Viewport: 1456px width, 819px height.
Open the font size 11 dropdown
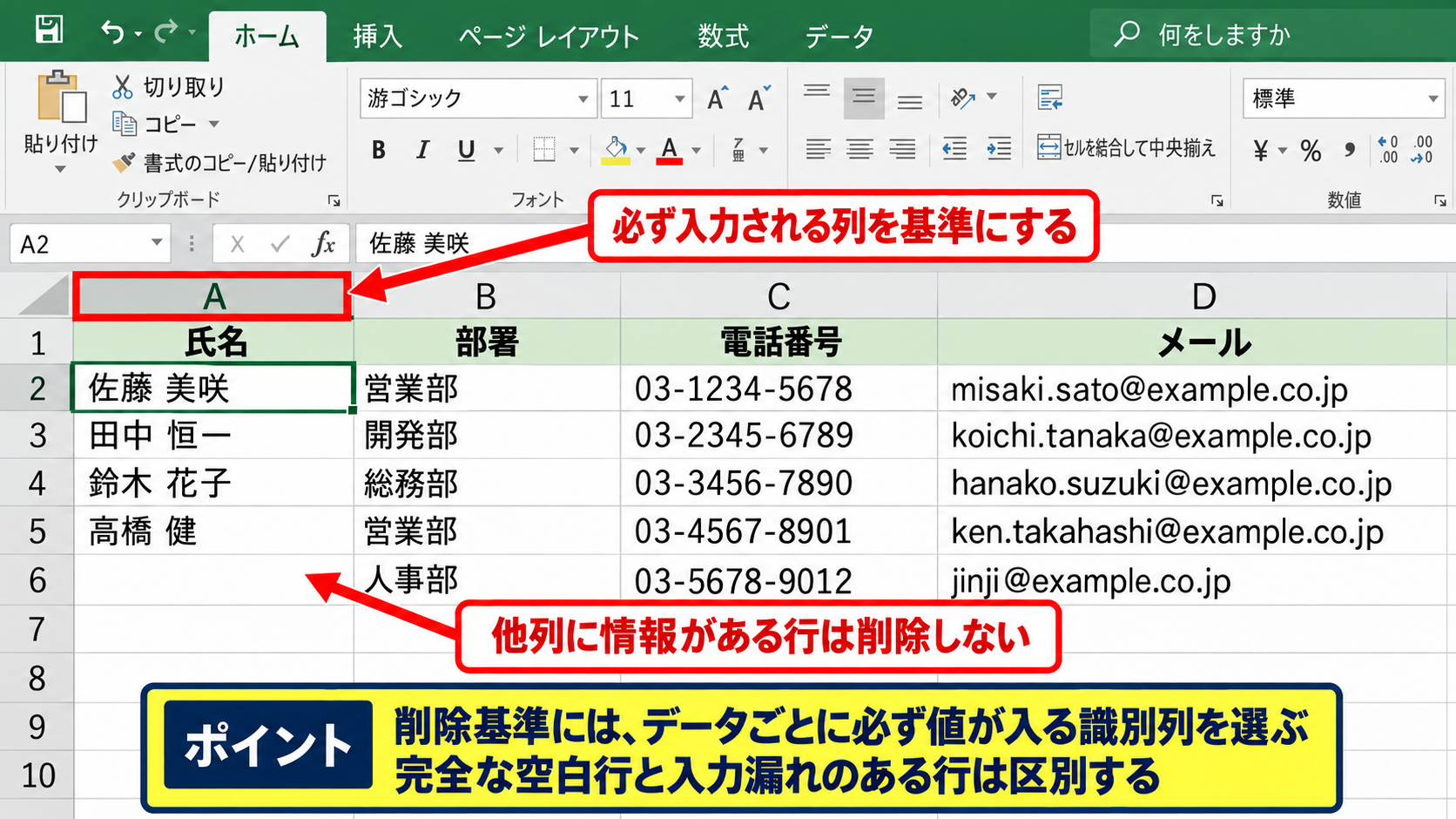pyautogui.click(x=678, y=99)
